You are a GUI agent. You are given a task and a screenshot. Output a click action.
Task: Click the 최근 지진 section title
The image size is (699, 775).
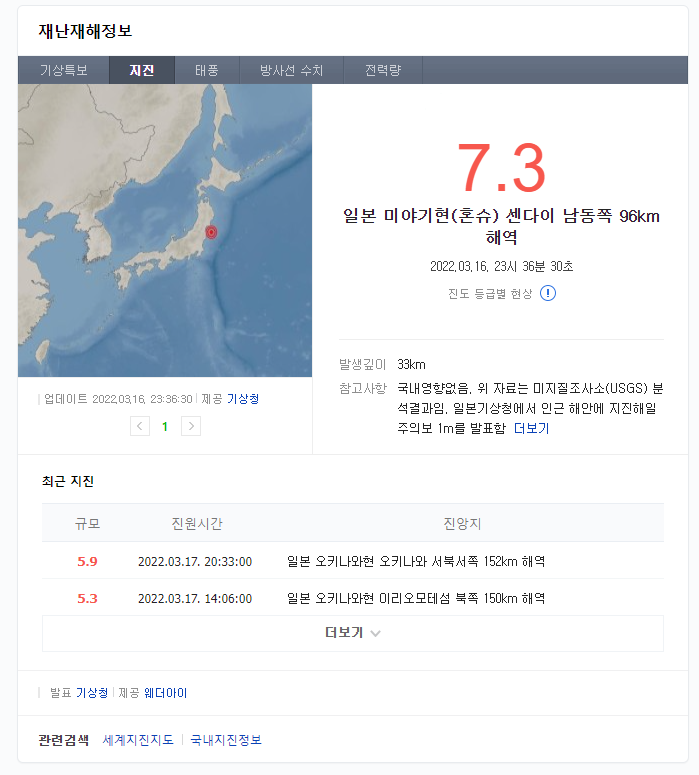click(x=68, y=481)
